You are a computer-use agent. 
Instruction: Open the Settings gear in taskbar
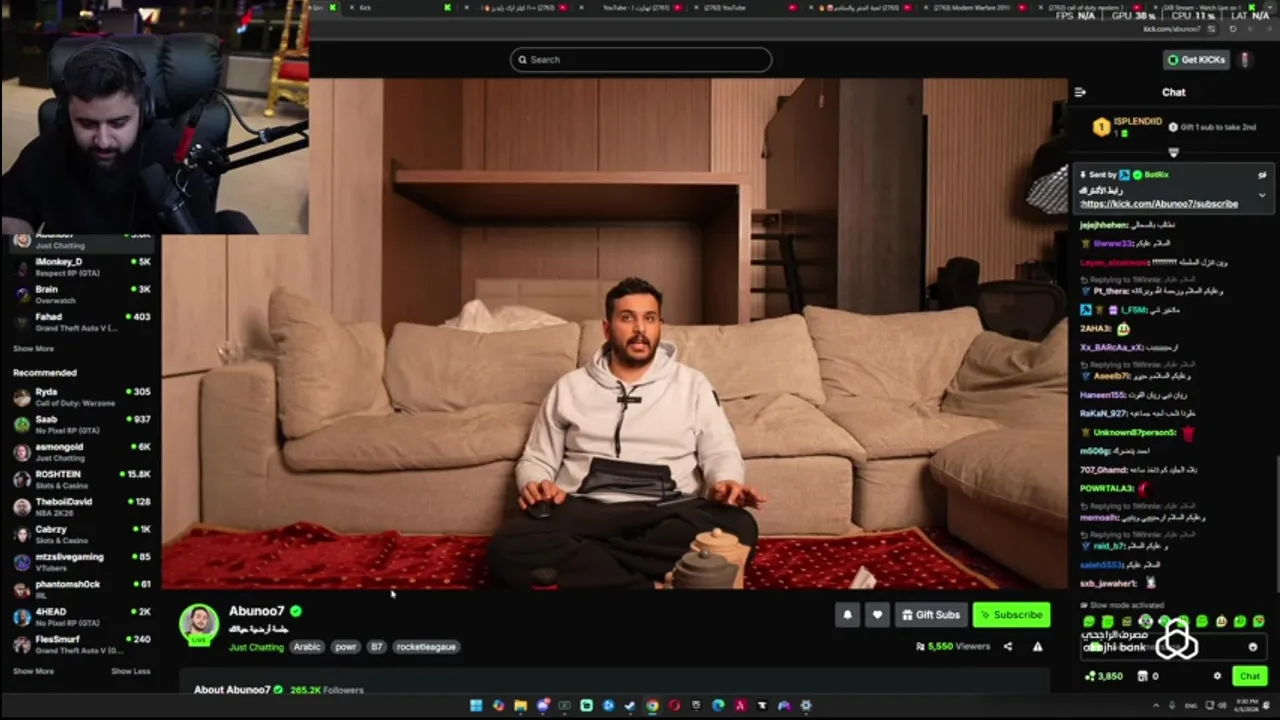pos(806,705)
